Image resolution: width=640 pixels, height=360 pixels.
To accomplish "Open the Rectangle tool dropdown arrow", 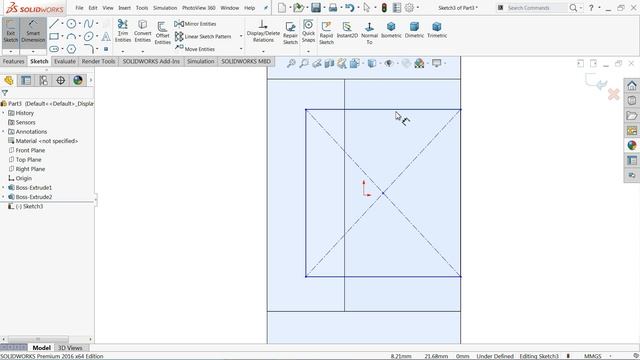I will click(x=62, y=36).
